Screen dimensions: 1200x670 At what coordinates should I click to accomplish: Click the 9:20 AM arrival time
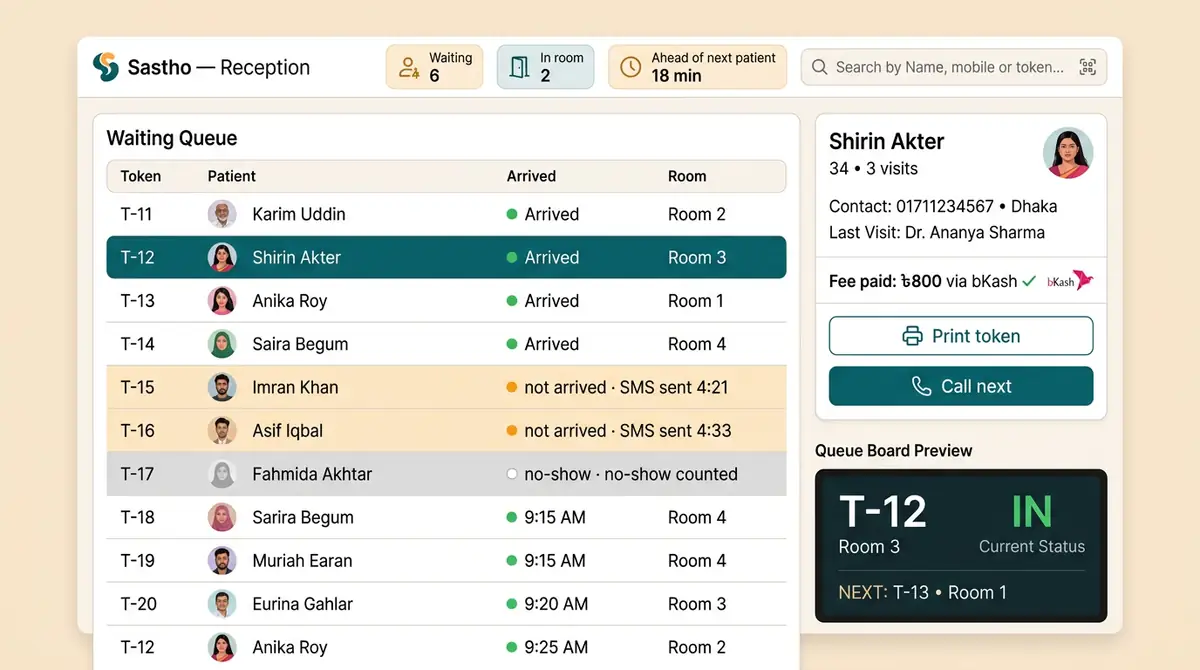tap(555, 604)
